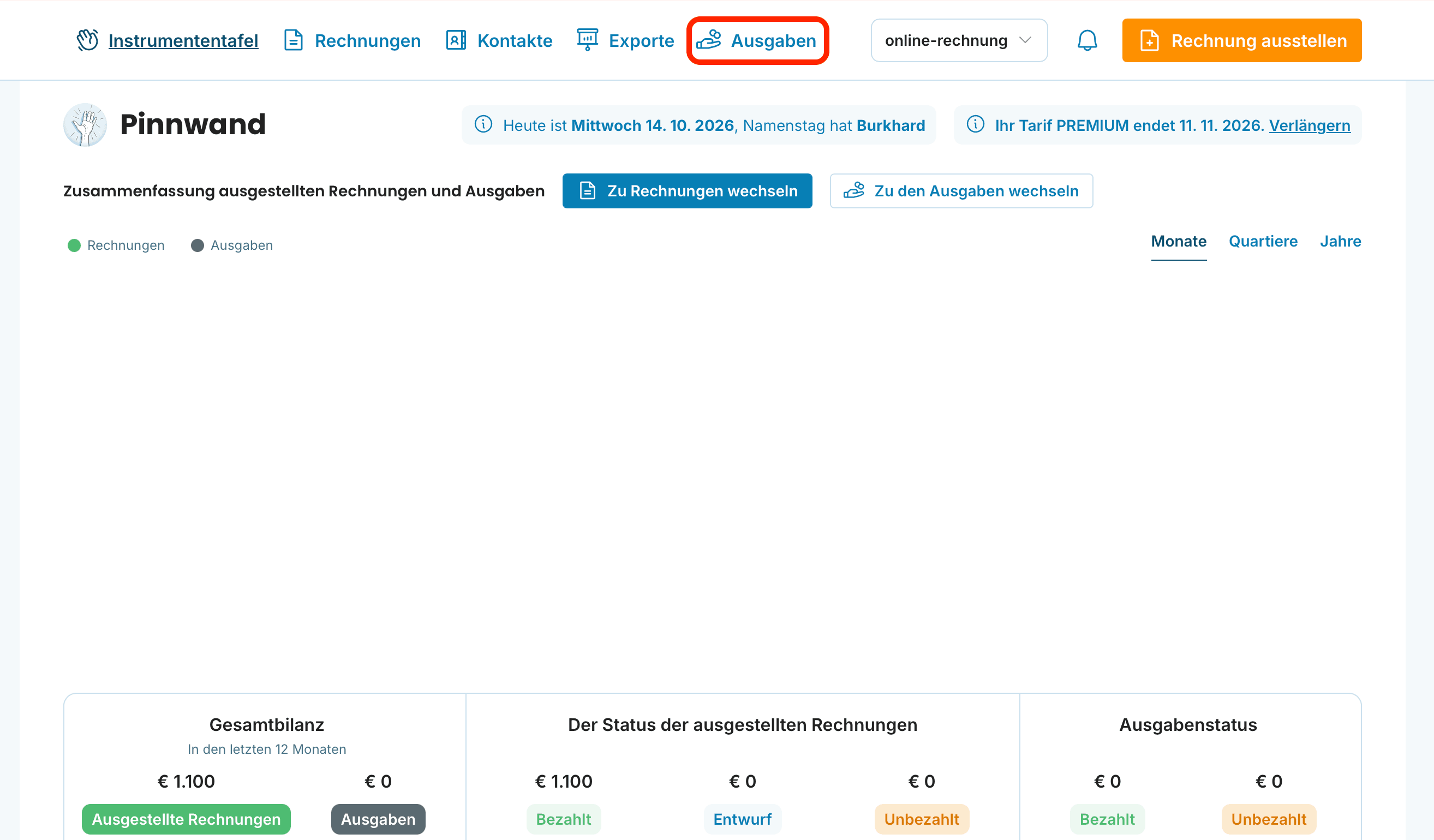The image size is (1434, 840).
Task: Switch the chart to the Quartiere tab
Action: pyautogui.click(x=1263, y=242)
